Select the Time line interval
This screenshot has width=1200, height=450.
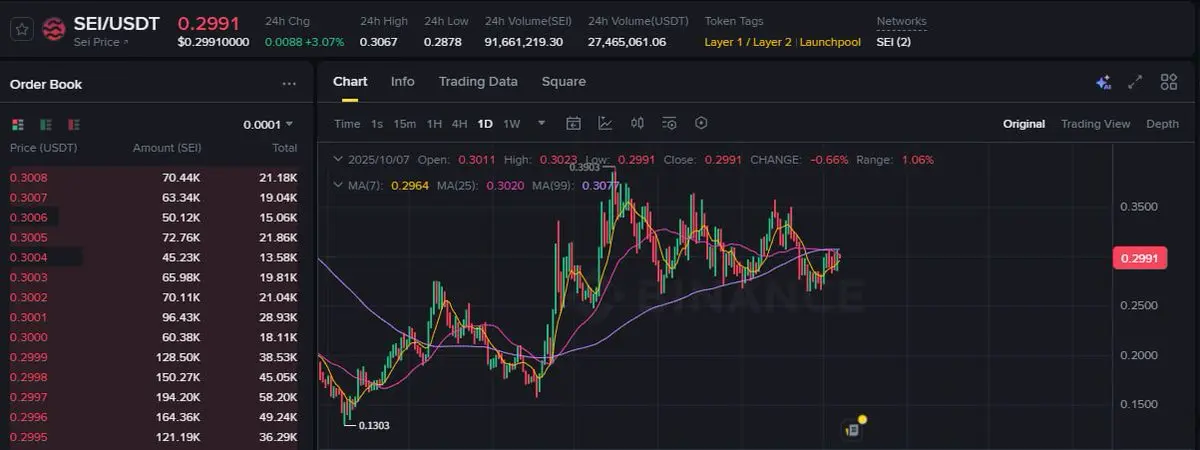click(347, 124)
